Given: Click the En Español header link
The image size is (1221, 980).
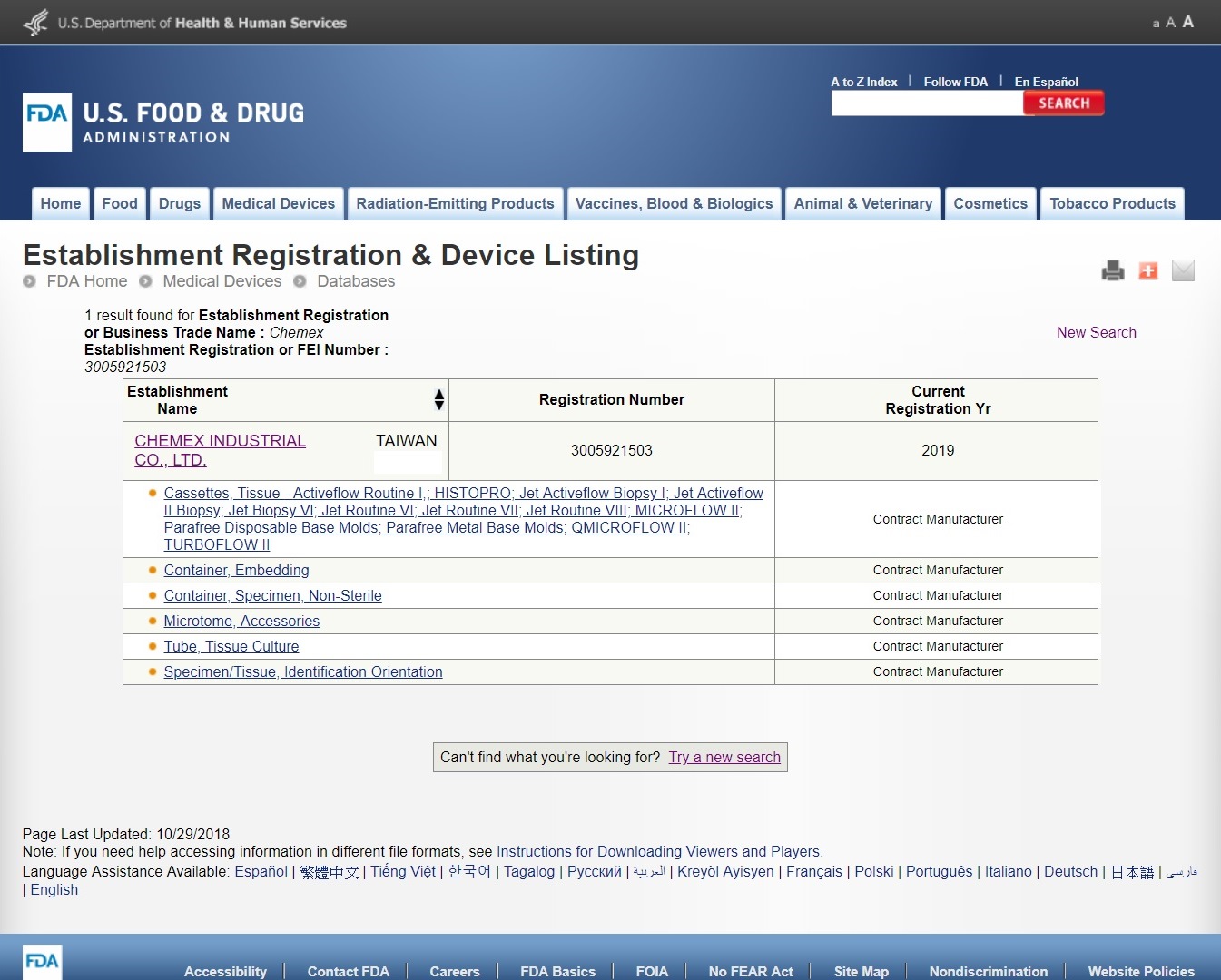Looking at the screenshot, I should pos(1047,82).
